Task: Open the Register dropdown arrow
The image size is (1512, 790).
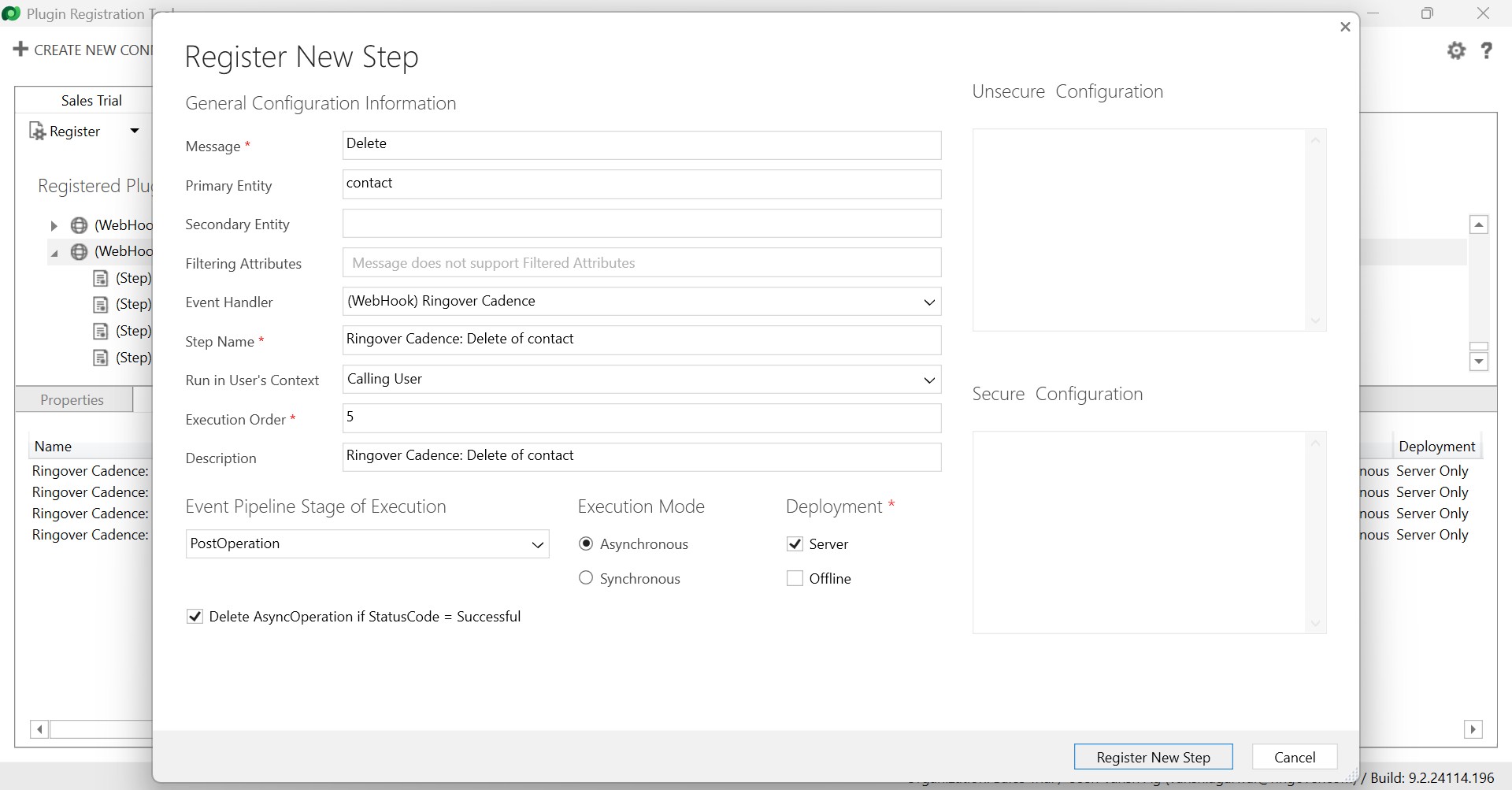Action: pos(135,131)
